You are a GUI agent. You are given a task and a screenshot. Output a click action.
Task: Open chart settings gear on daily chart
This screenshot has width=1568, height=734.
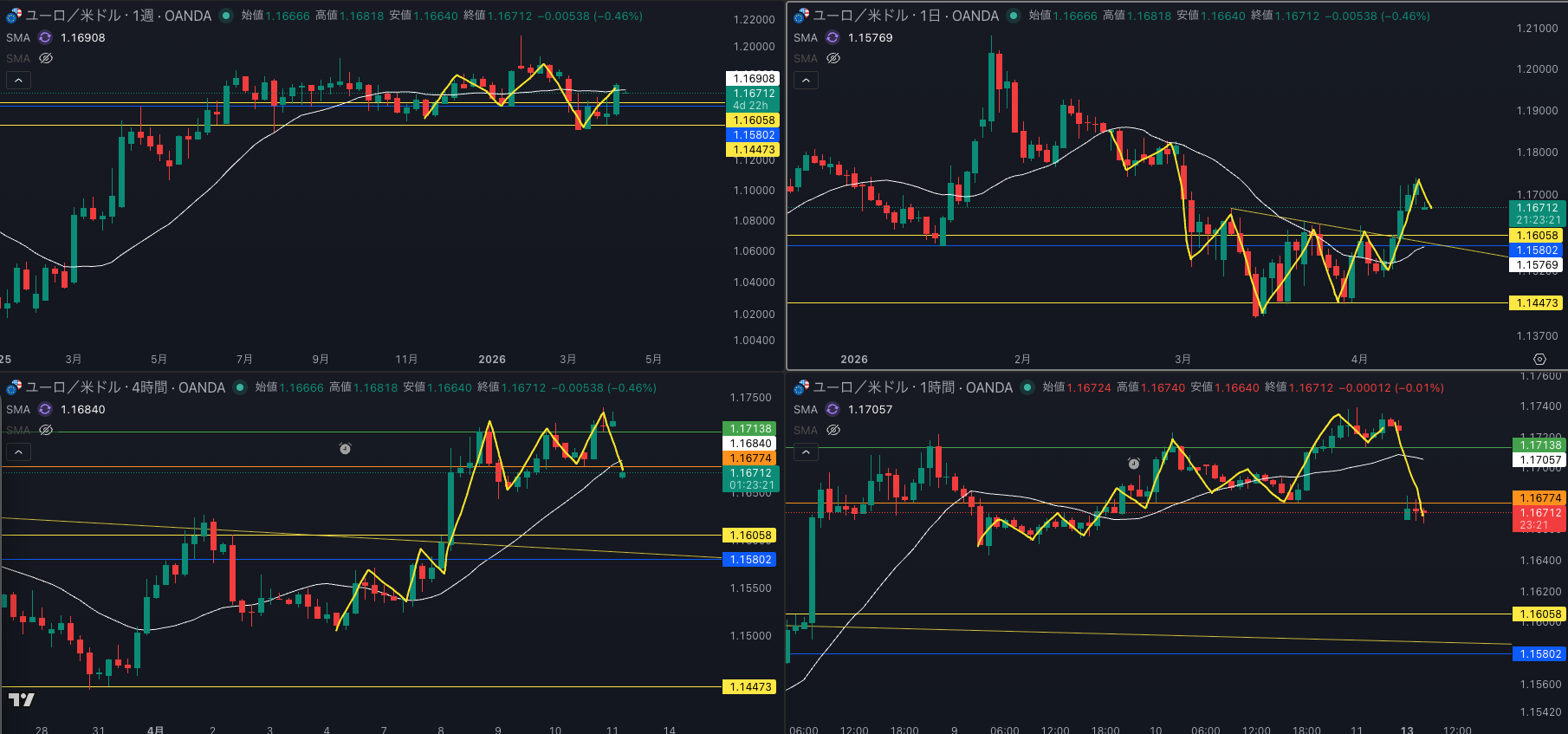(1539, 359)
